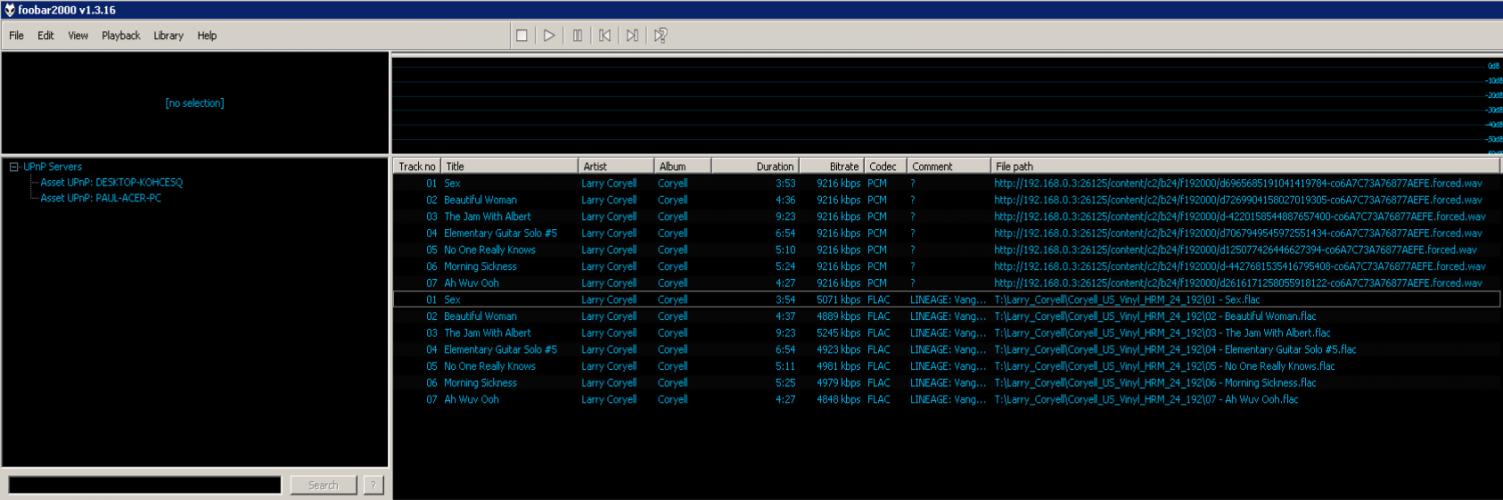Select Asset UPnP: DESKTOP-KOHCESQ server
Screen dimensions: 1503x500
click(112, 183)
